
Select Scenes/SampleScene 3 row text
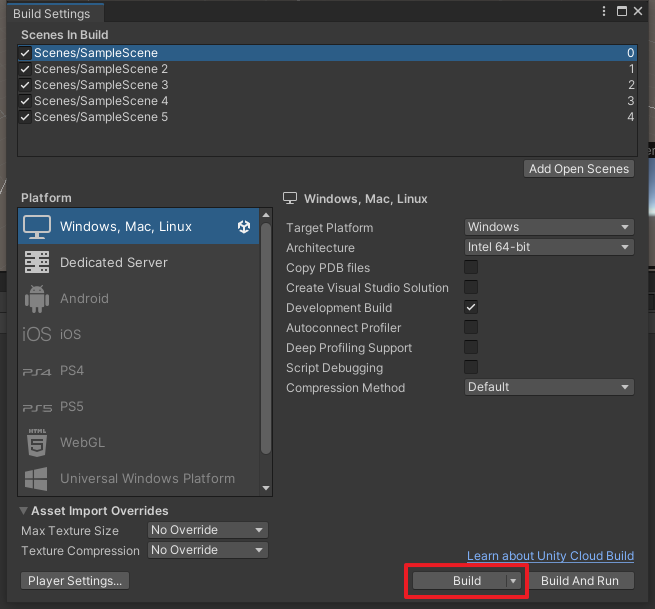pyautogui.click(x=101, y=85)
